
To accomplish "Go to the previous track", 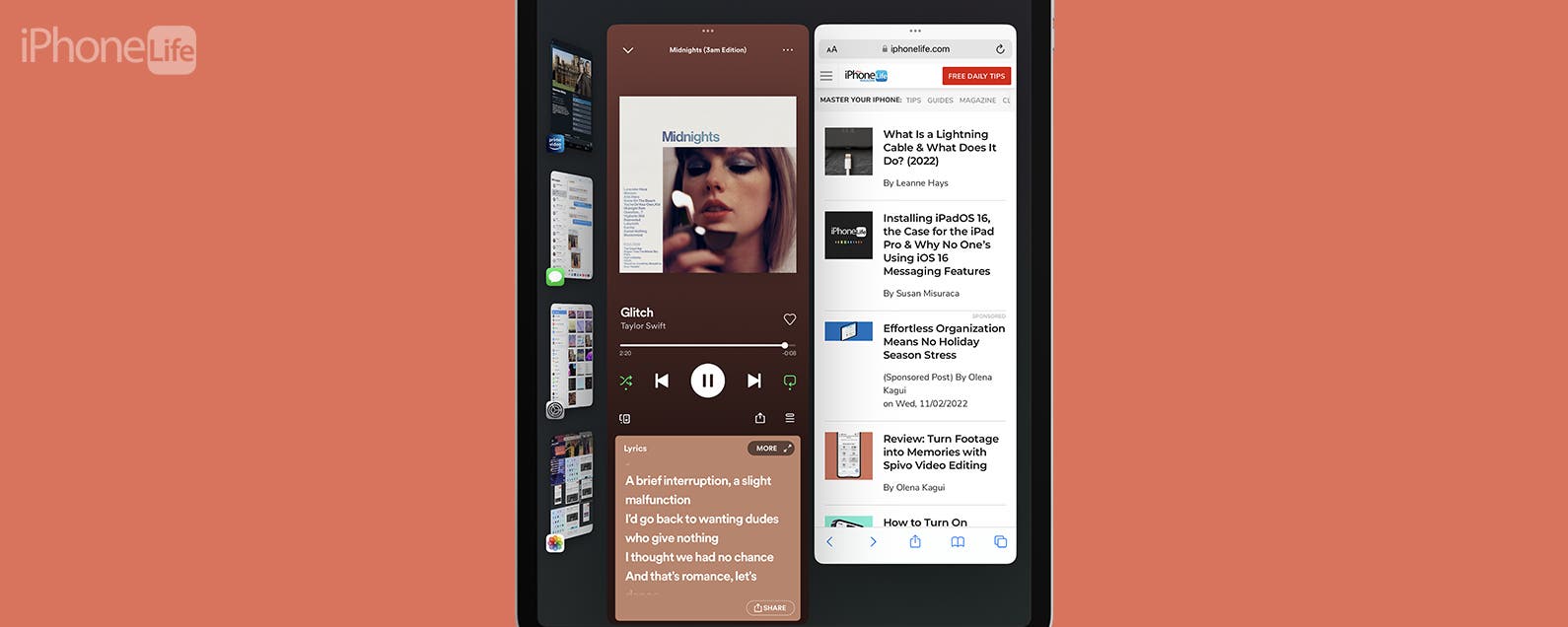I will pyautogui.click(x=662, y=381).
